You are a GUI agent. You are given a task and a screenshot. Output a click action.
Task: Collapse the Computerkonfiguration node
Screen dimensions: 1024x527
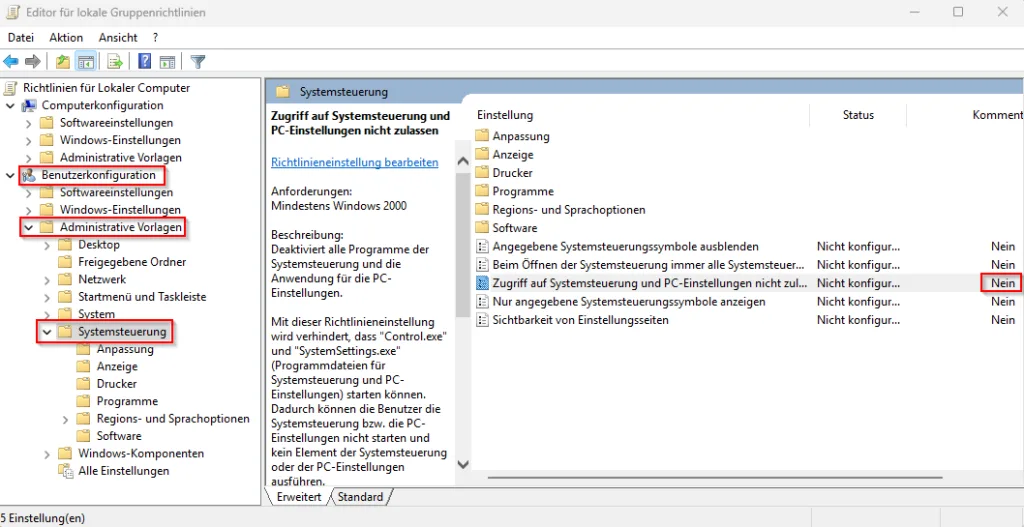[x=10, y=105]
